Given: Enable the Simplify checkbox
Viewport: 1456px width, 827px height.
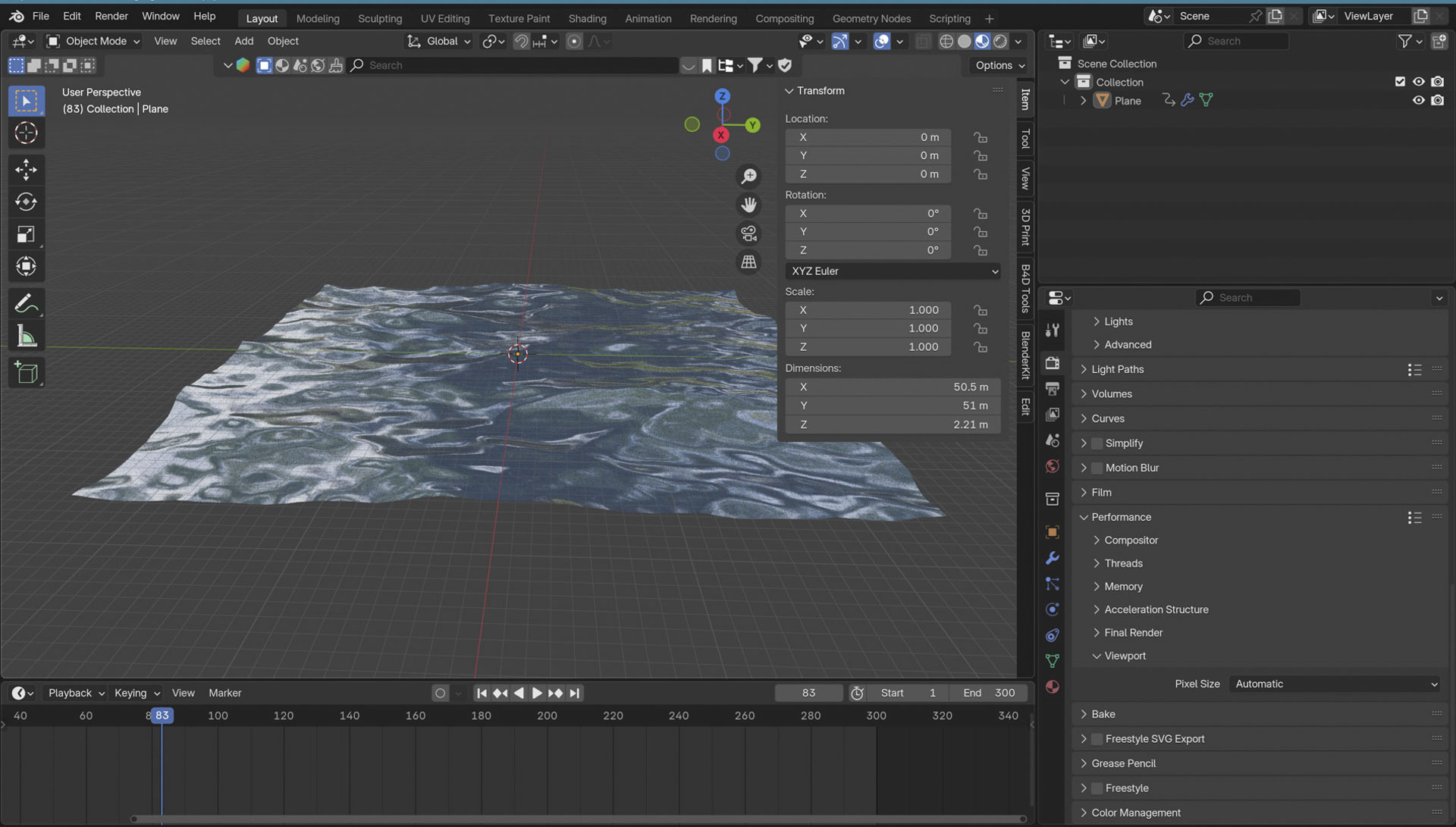Looking at the screenshot, I should 1097,443.
